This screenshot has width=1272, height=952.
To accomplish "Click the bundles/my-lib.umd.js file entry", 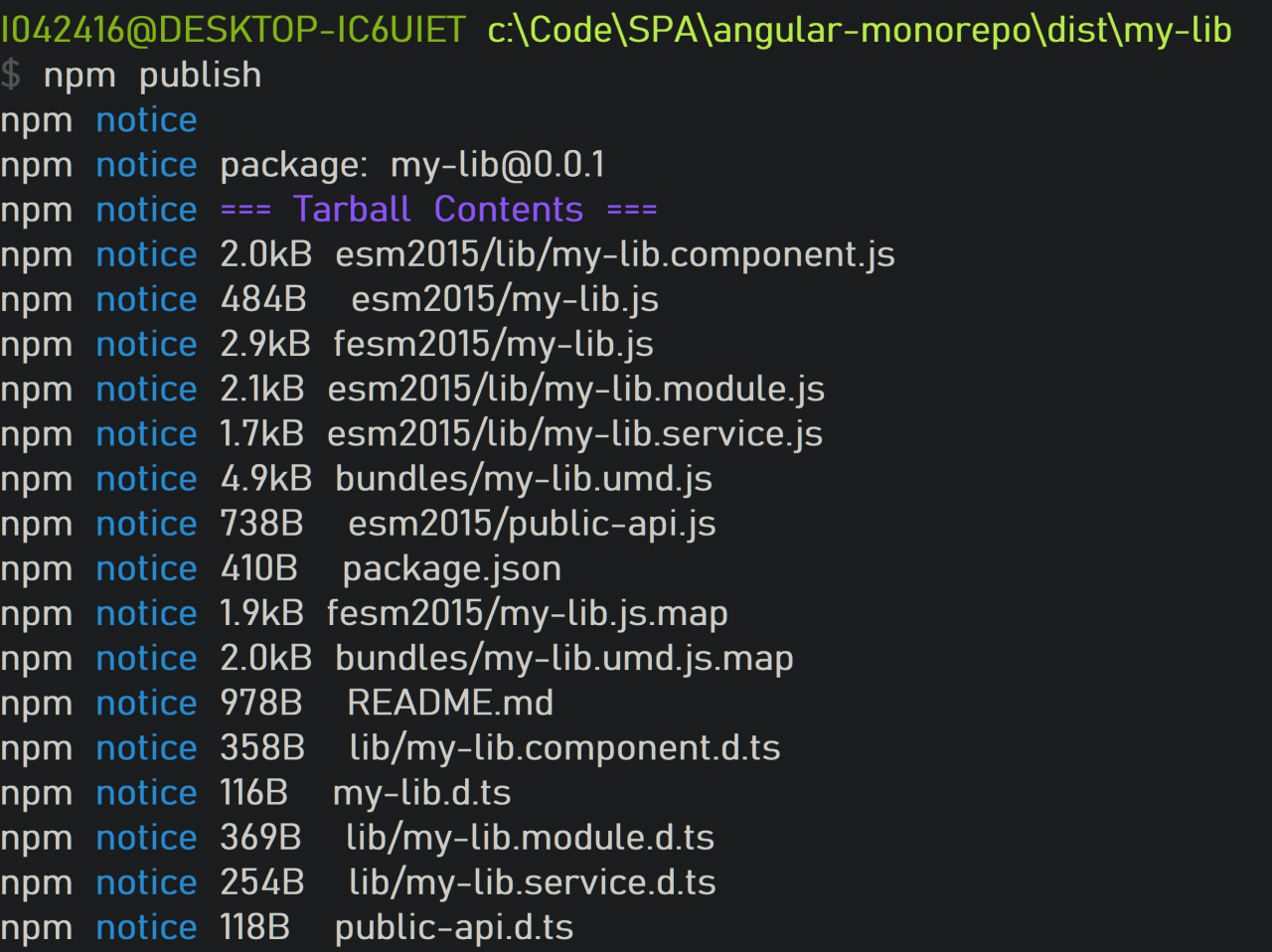I will (524, 479).
